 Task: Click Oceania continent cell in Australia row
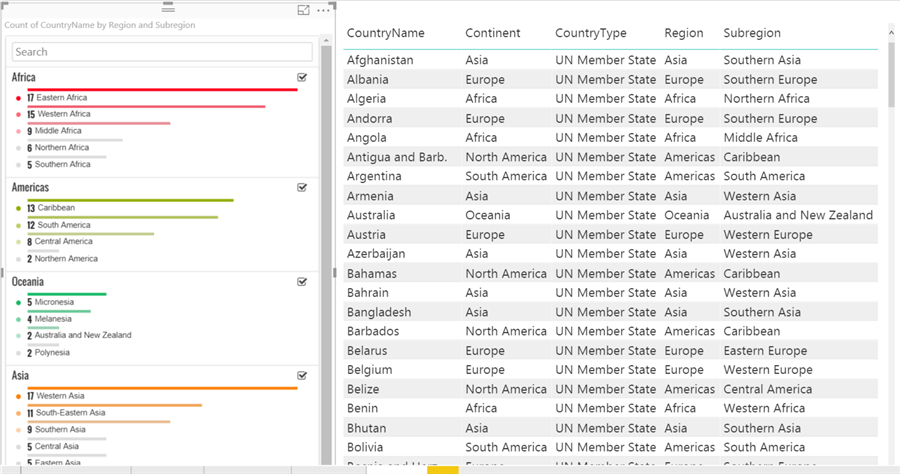(488, 215)
